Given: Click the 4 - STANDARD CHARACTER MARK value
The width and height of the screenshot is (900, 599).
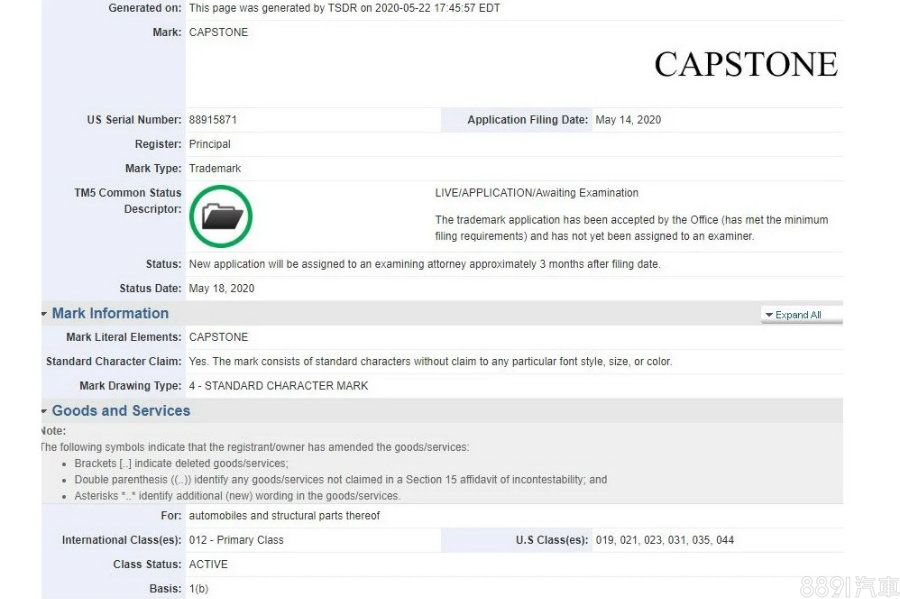Looking at the screenshot, I should 278,386.
